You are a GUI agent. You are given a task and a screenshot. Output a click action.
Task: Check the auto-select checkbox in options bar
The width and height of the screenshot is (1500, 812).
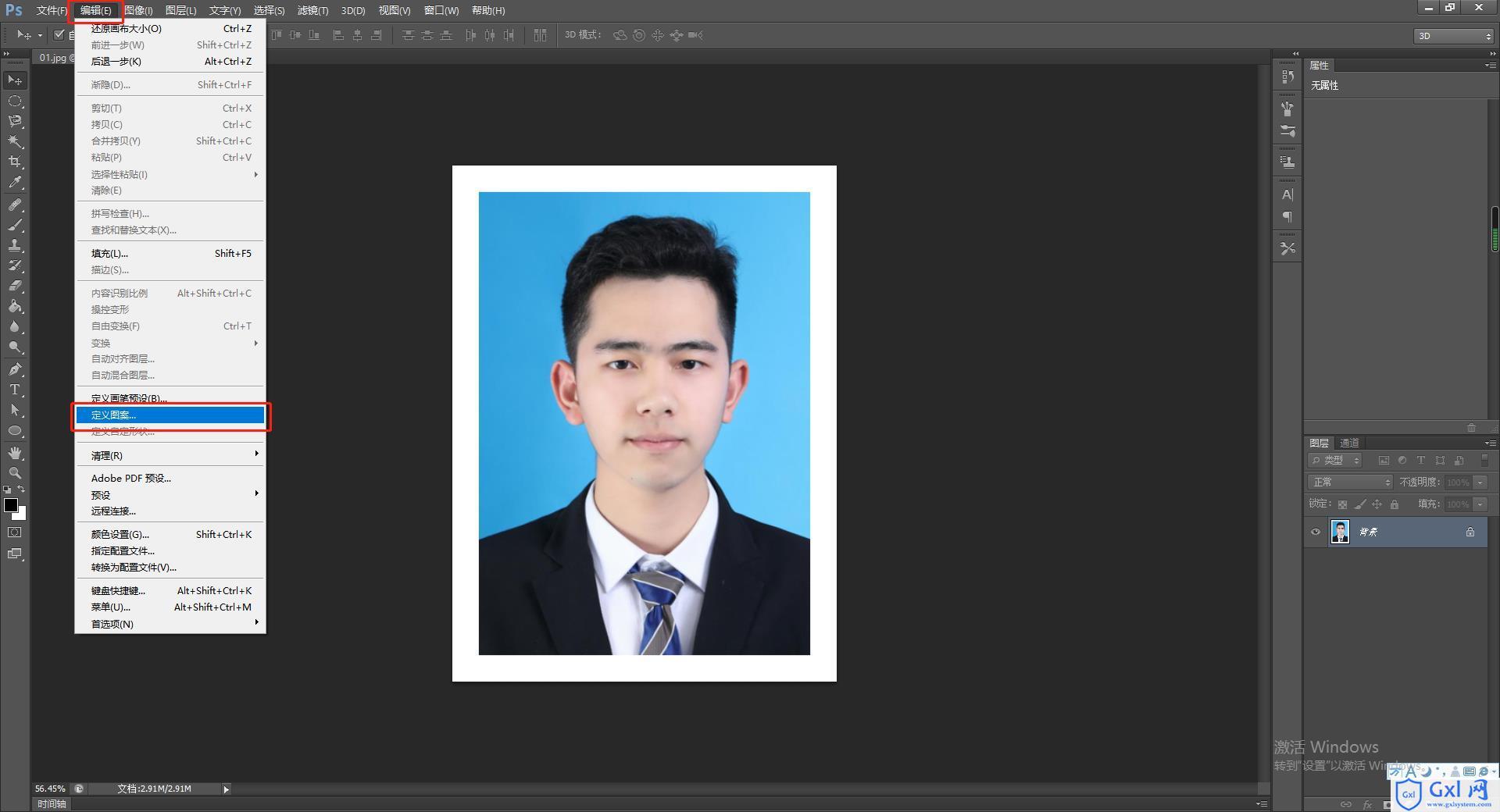(59, 35)
